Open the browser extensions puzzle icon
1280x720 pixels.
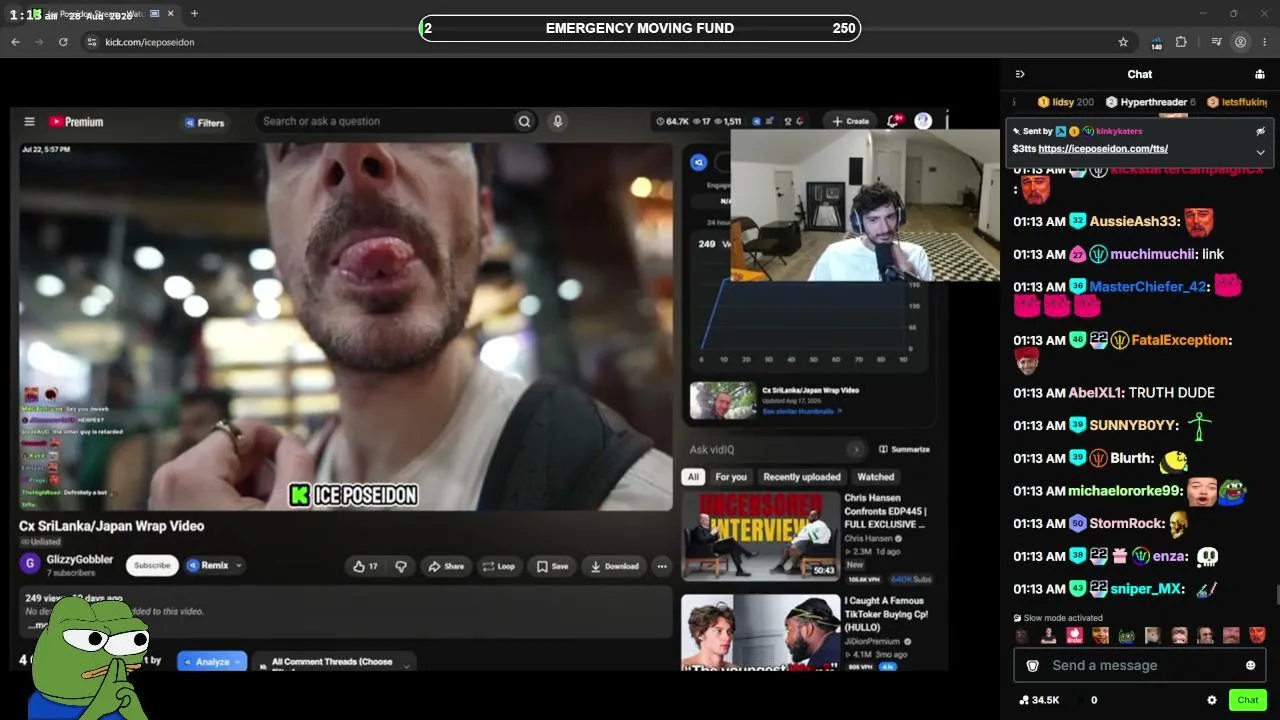pos(1181,42)
